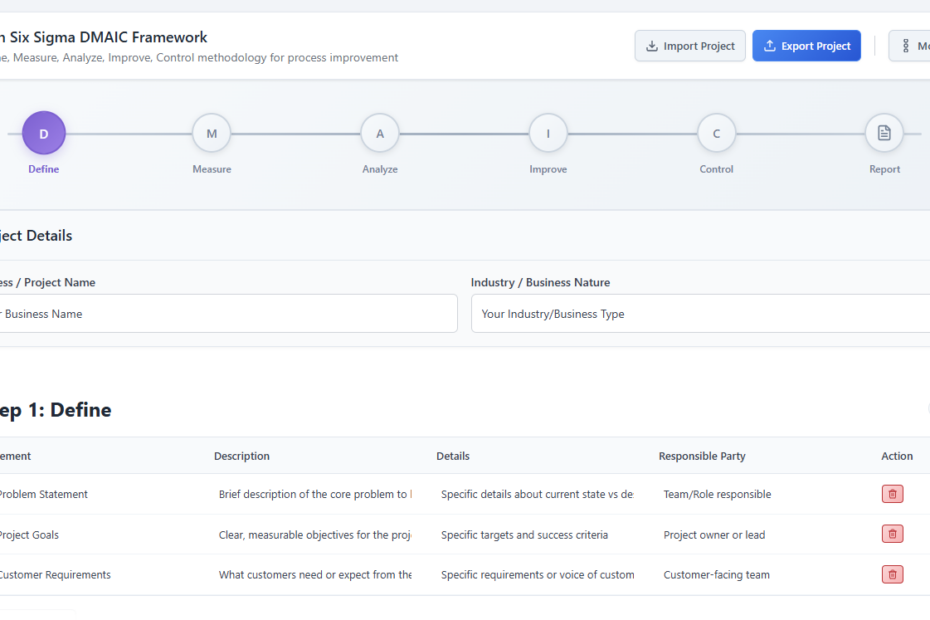This screenshot has height=620, width=930.
Task: Click the Industry / Business Nature input
Action: click(x=700, y=314)
